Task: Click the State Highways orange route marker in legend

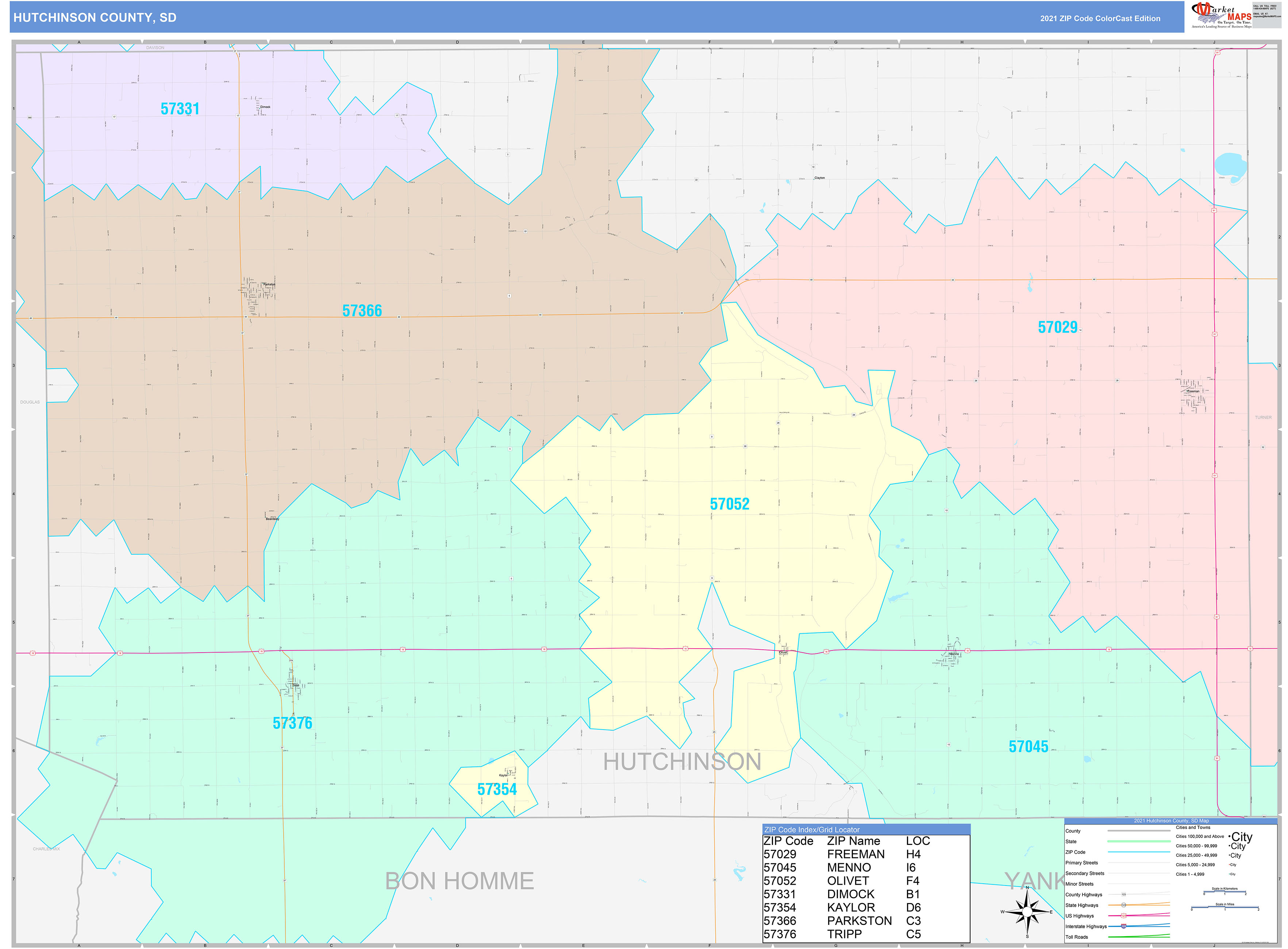Action: pyautogui.click(x=1124, y=905)
